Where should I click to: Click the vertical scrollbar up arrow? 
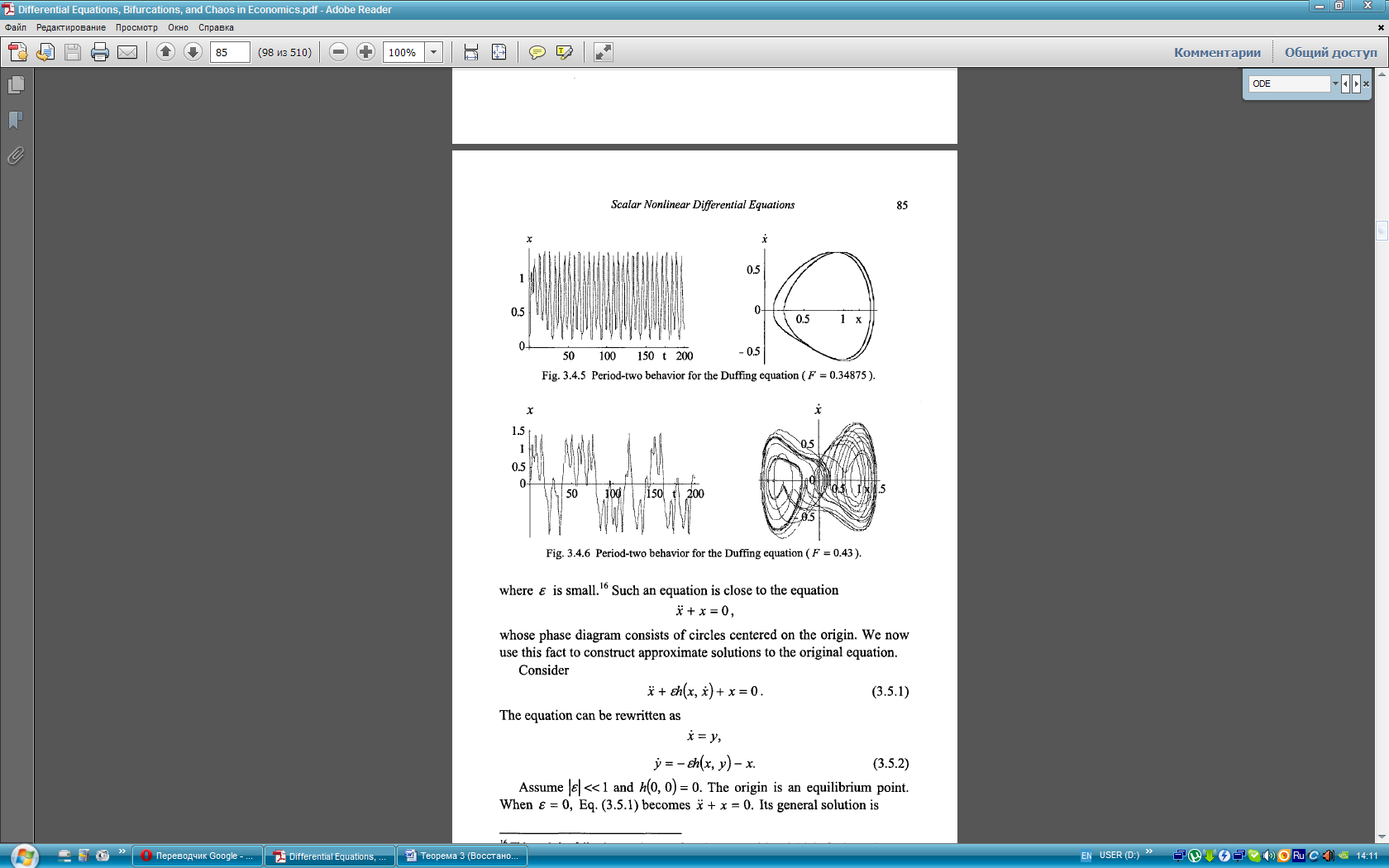[1382, 74]
